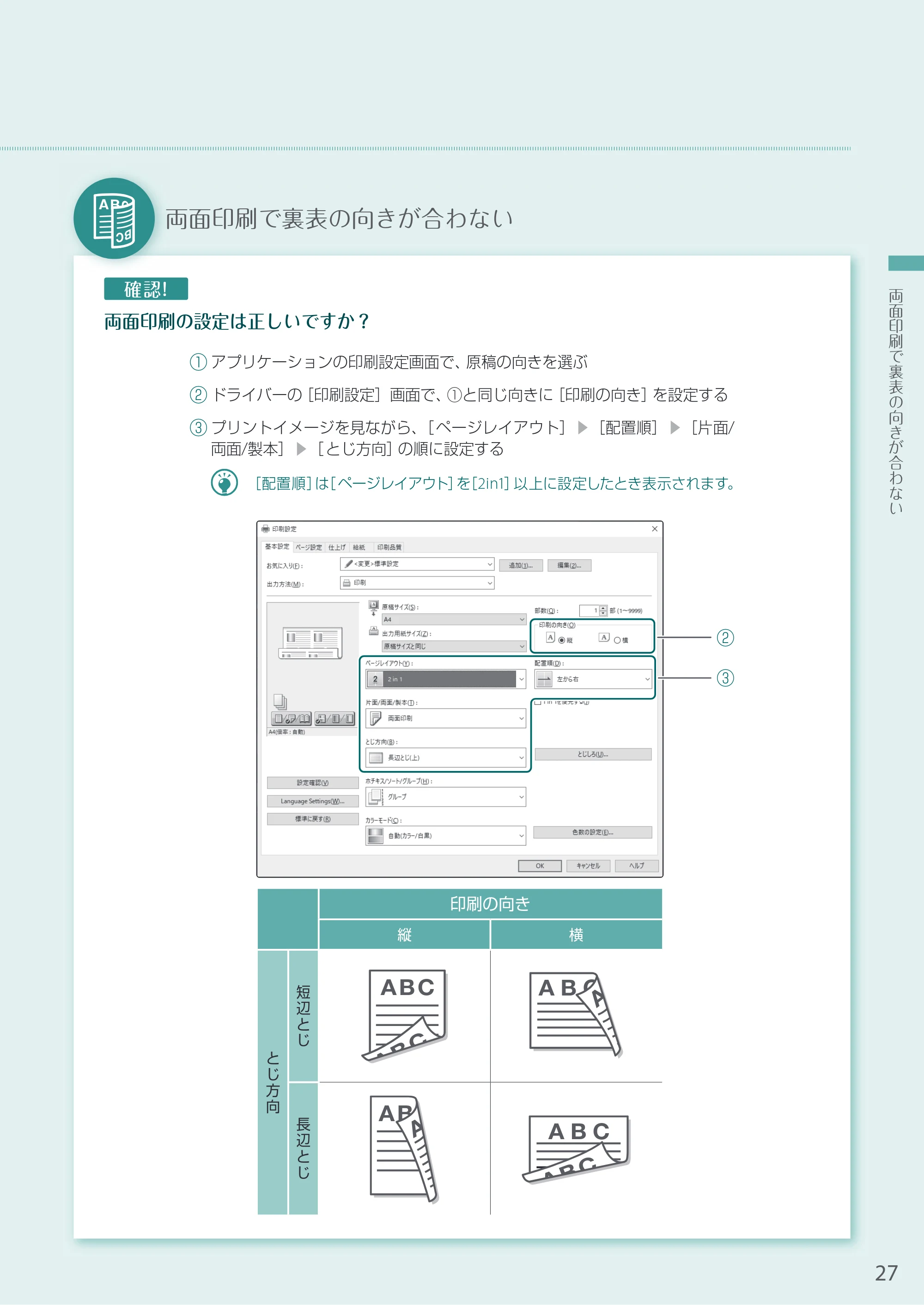Click the left preview mode button with book icons

[x=292, y=718]
